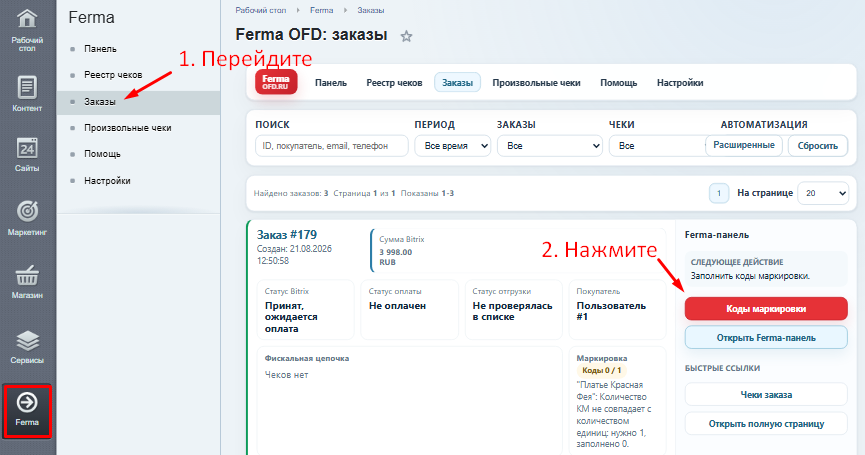This screenshot has height=455, width=865.
Task: Click the Ferma breadcrumb link
Action: pyautogui.click(x=322, y=10)
